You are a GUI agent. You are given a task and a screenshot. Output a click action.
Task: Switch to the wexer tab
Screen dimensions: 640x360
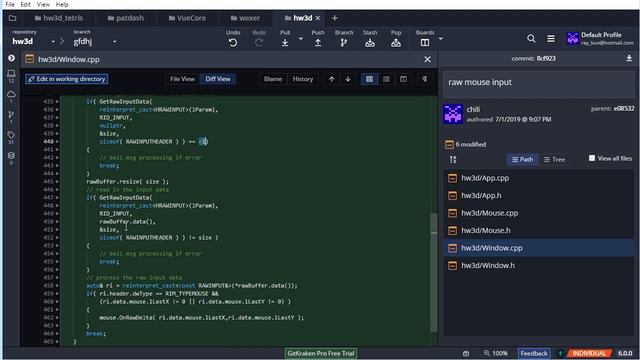click(245, 18)
